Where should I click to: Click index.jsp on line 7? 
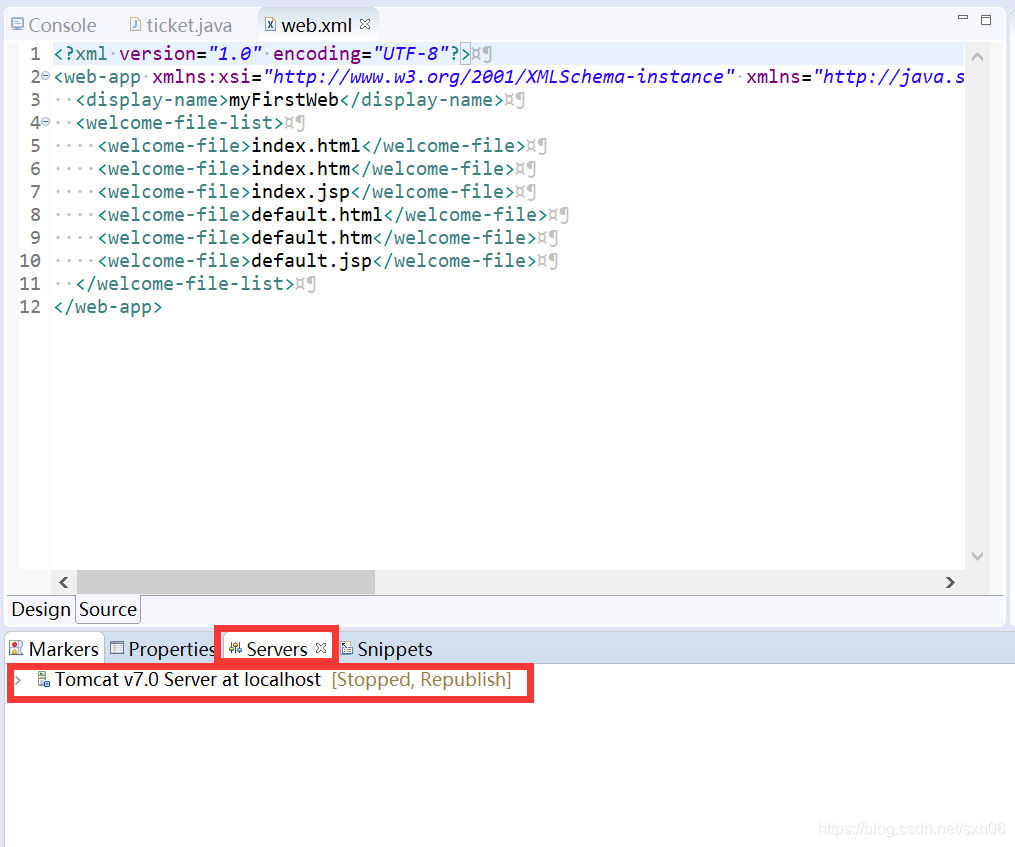click(x=300, y=192)
